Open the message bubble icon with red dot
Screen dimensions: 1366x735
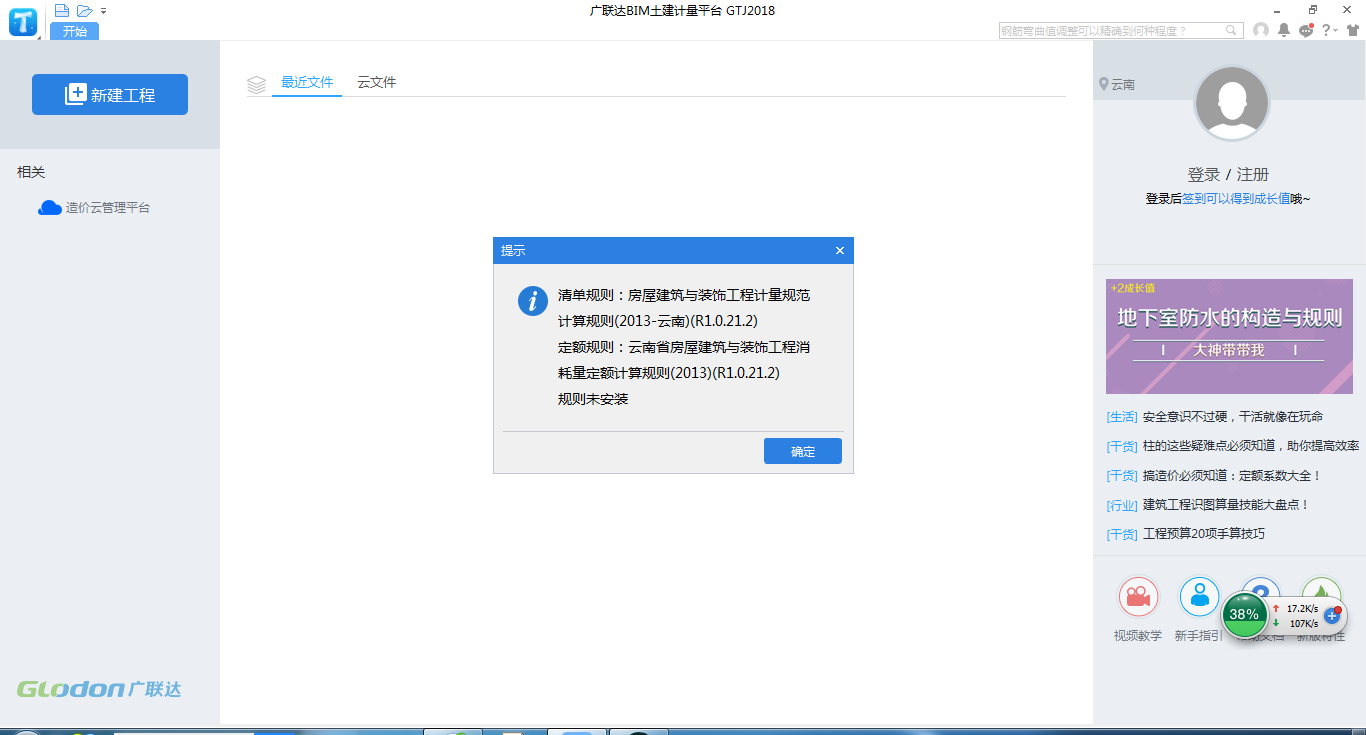1306,31
